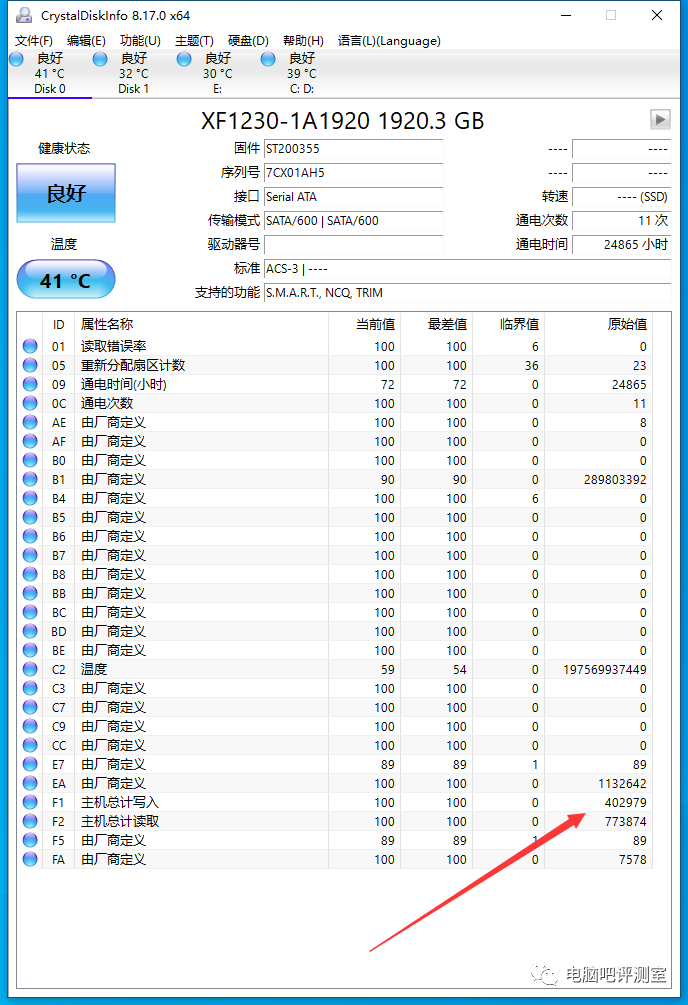Click the 当前值 column header
The height and width of the screenshot is (1005, 688).
[x=375, y=324]
